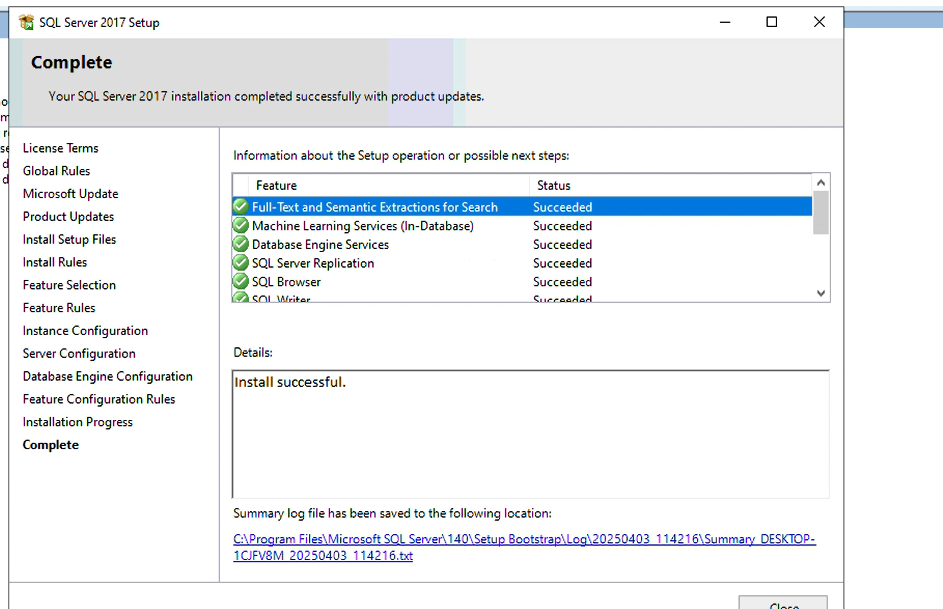Image resolution: width=943 pixels, height=609 pixels.
Task: Click the Installation Progress step
Action: [78, 422]
